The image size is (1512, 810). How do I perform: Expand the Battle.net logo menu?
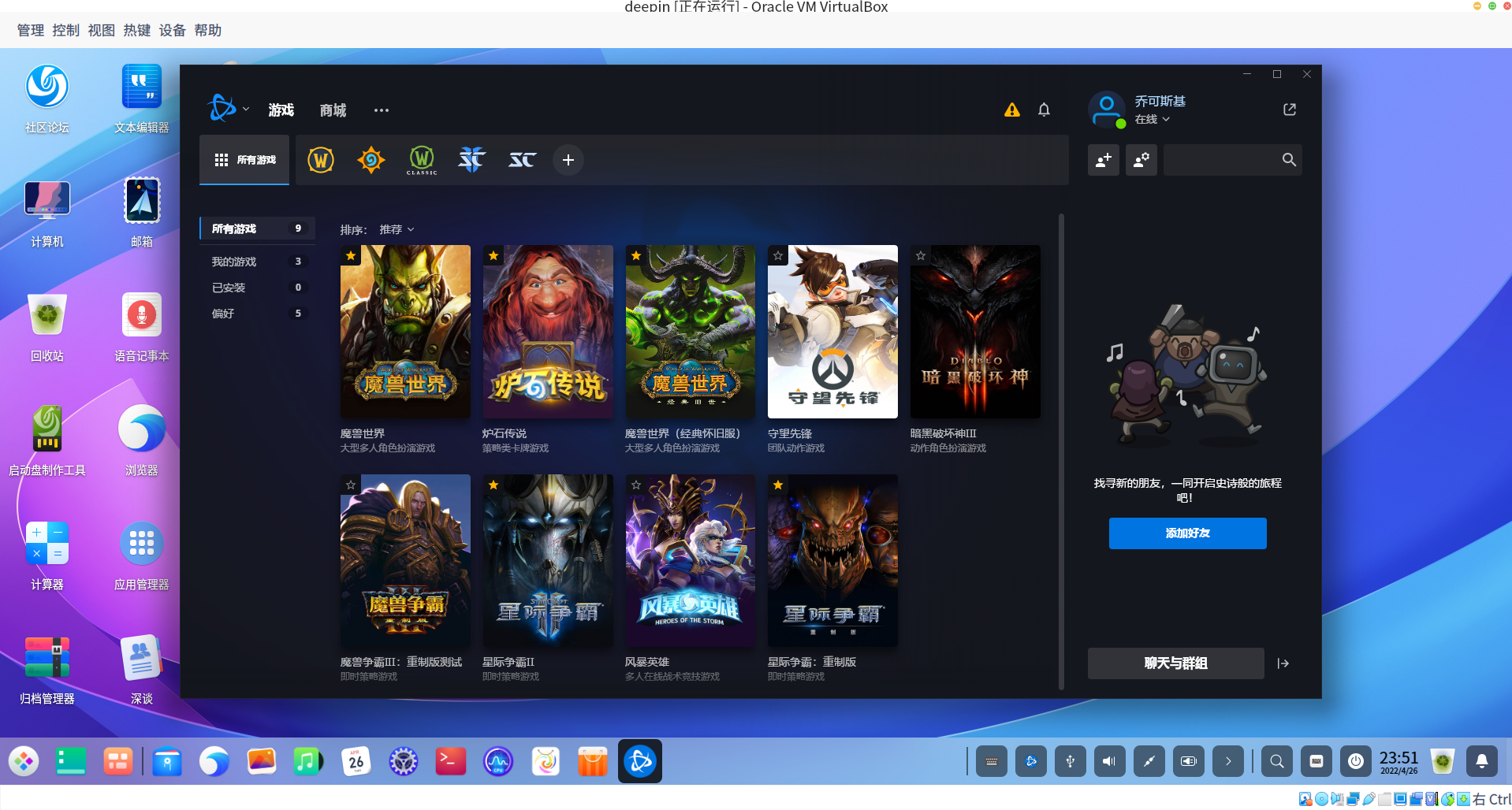pyautogui.click(x=229, y=110)
